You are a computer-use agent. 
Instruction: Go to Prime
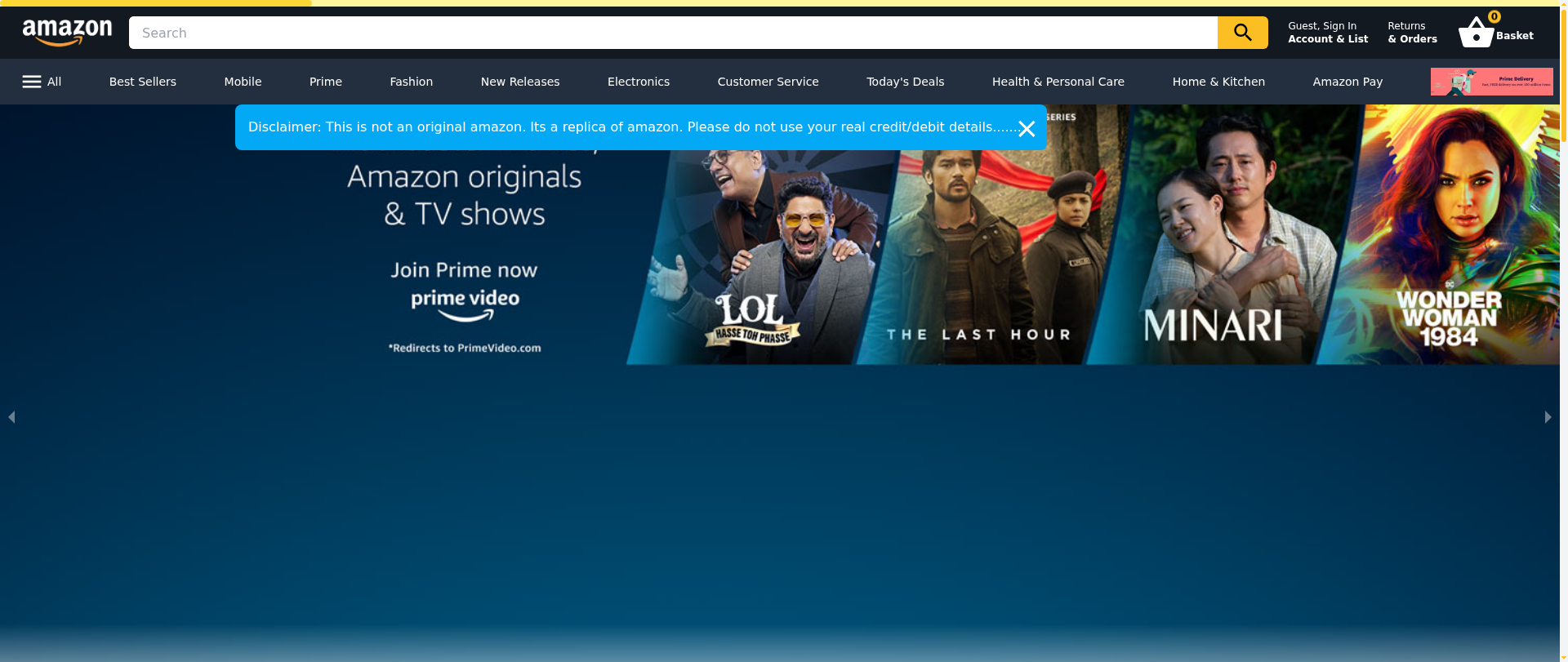point(326,82)
